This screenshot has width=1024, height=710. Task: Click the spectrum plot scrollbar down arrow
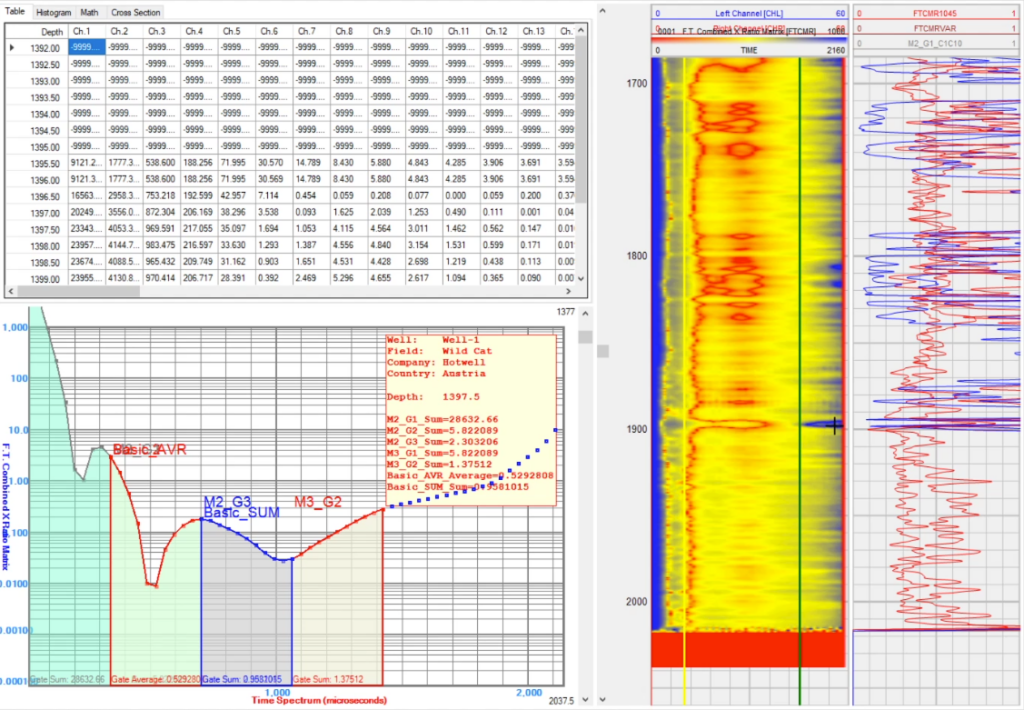pos(585,700)
